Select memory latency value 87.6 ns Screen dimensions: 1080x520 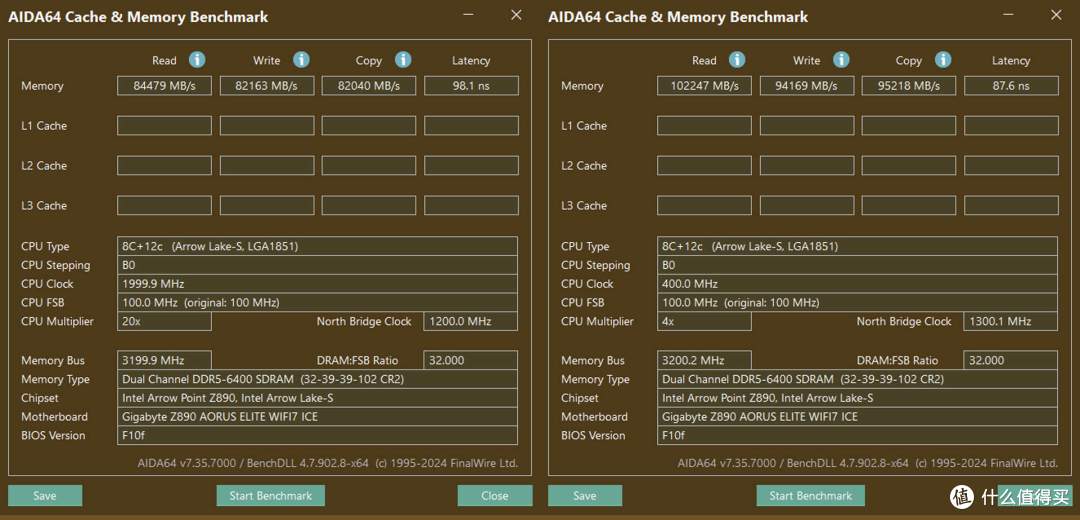(1011, 86)
